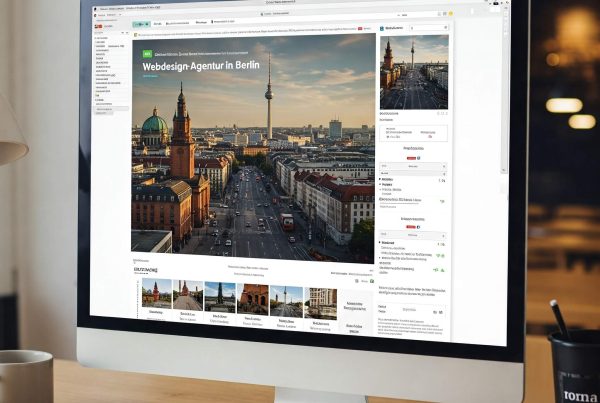
Task: Click the small red tag ending the toolbar text
Action: coord(360,29)
